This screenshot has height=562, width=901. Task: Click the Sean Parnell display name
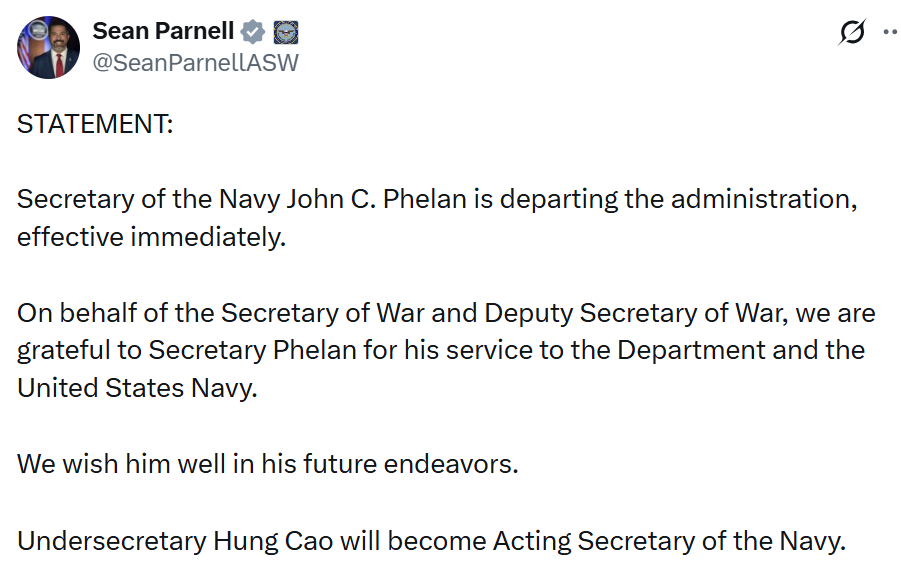coord(163,31)
